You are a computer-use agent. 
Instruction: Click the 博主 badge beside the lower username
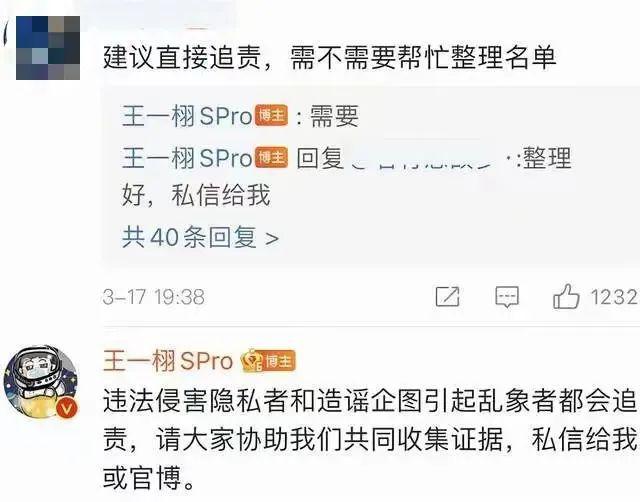tap(278, 361)
